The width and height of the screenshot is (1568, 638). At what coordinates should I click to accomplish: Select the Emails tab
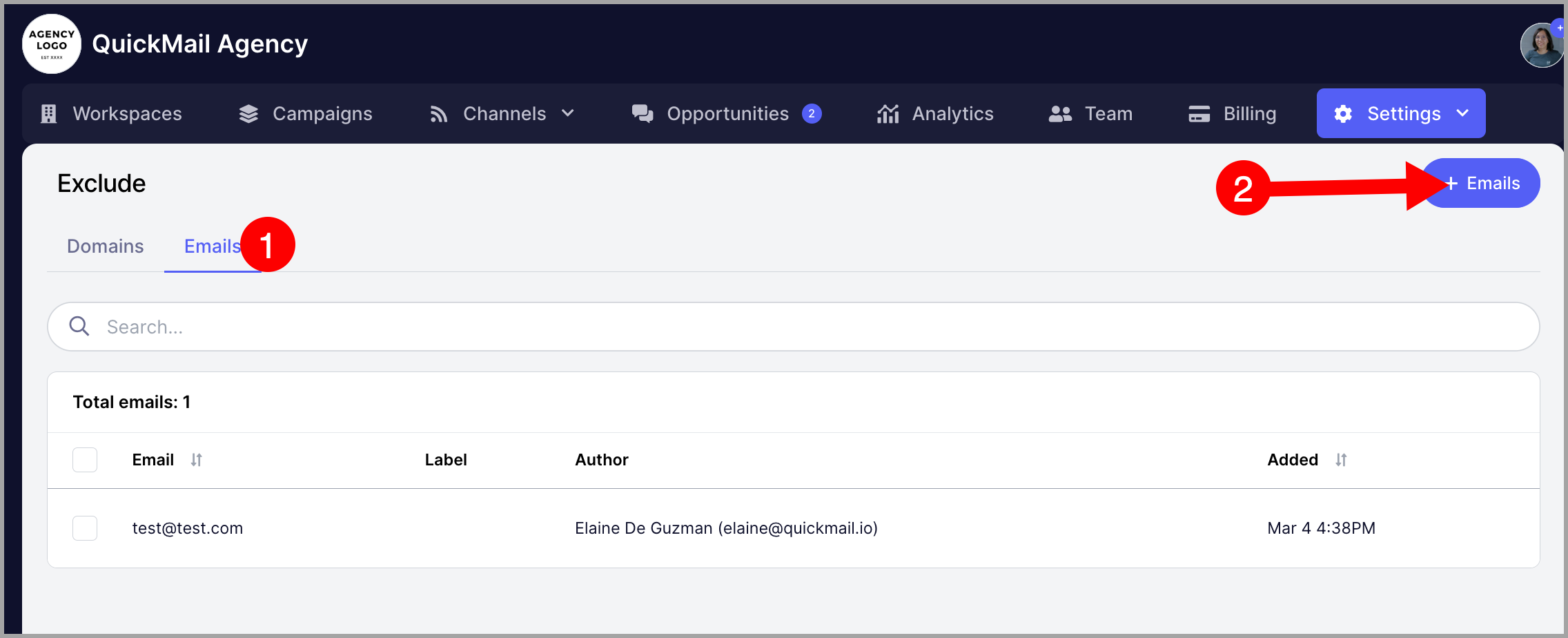pos(213,246)
